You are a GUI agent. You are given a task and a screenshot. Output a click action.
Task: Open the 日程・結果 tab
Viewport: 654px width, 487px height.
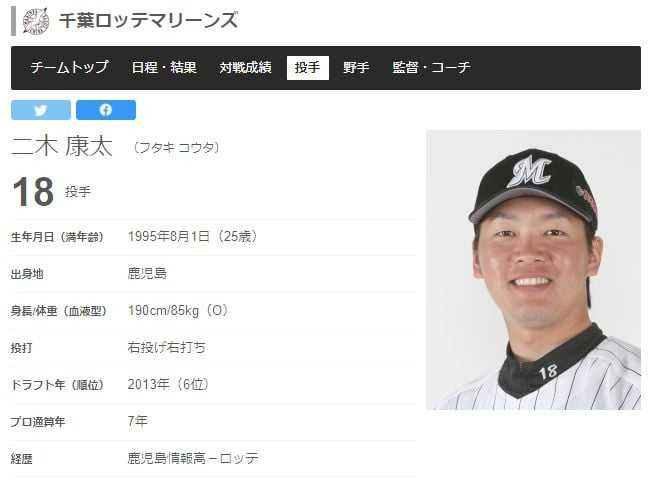coord(164,68)
